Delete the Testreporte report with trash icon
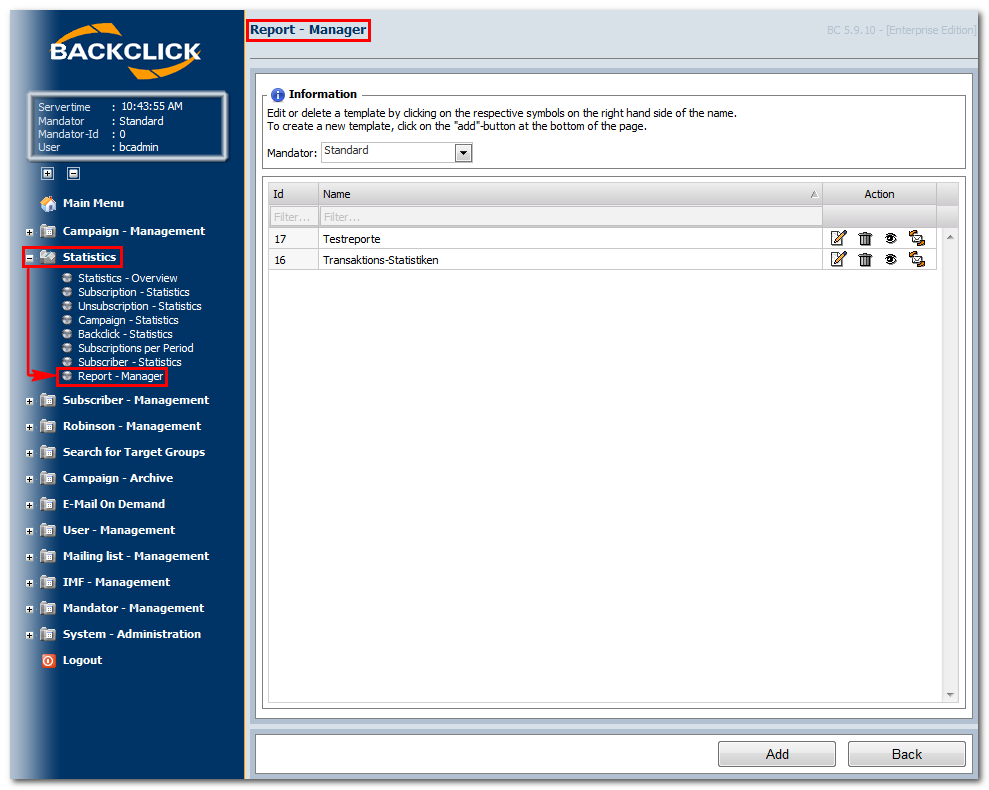The image size is (989, 790). (865, 239)
